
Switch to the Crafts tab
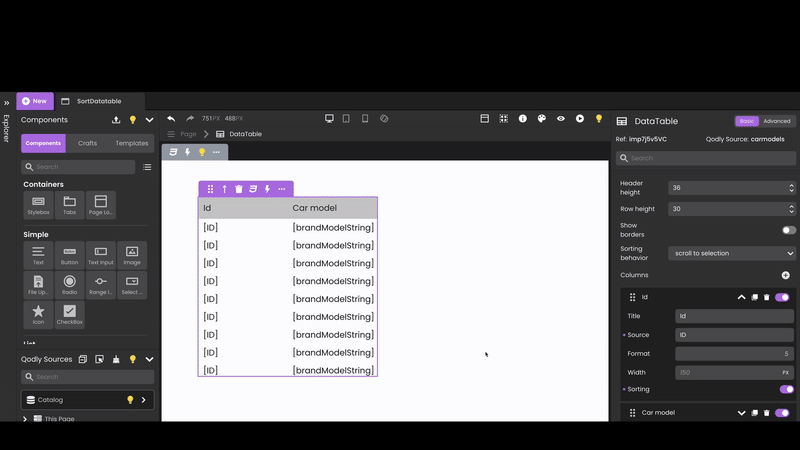tap(87, 143)
